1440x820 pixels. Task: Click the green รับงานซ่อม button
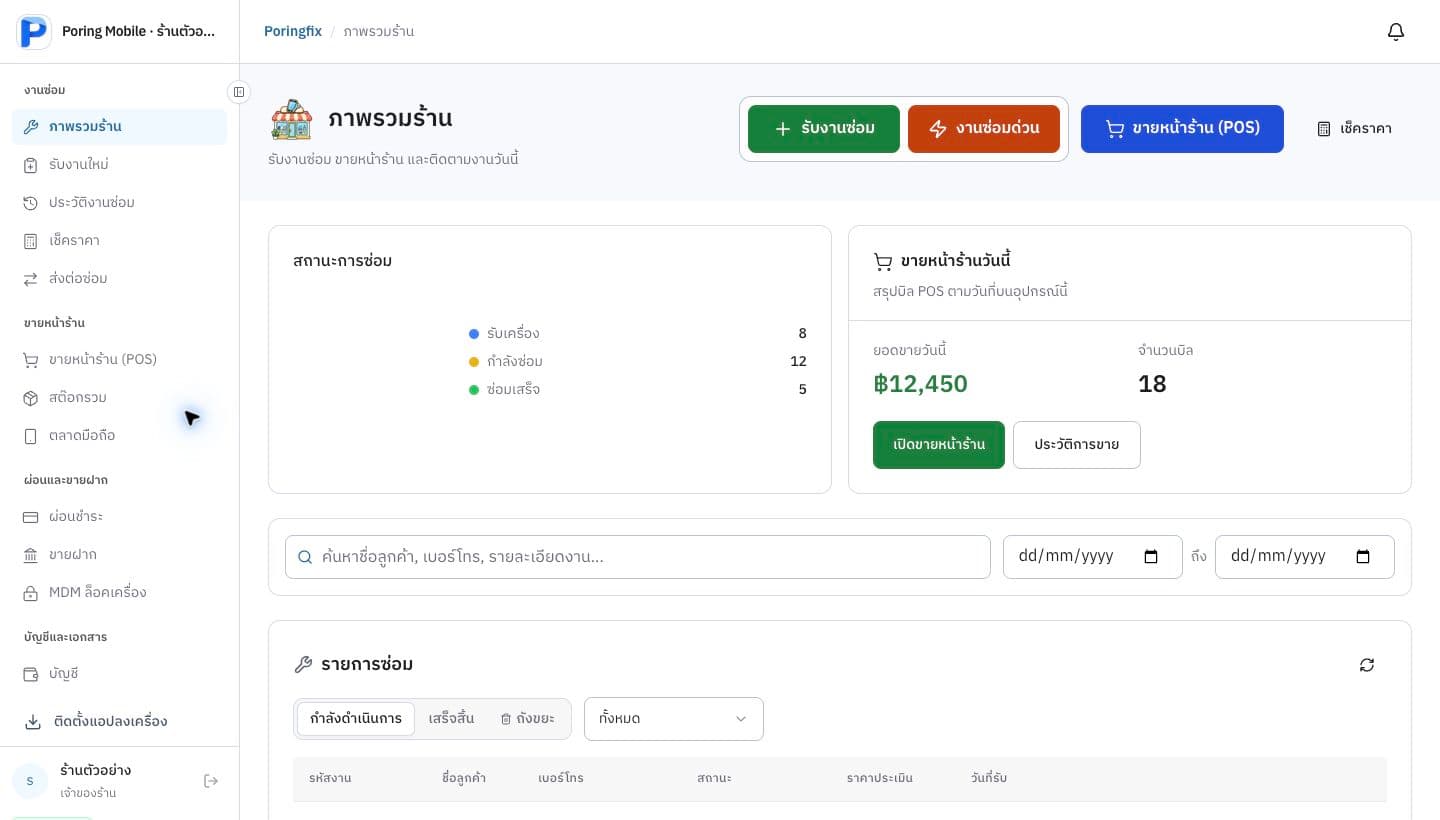click(824, 129)
